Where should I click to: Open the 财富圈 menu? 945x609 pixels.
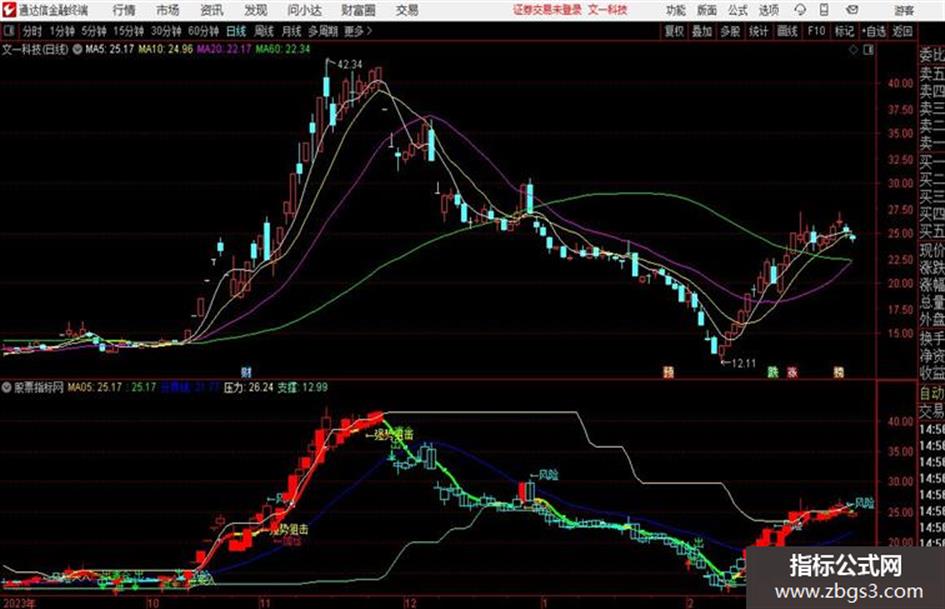click(358, 10)
